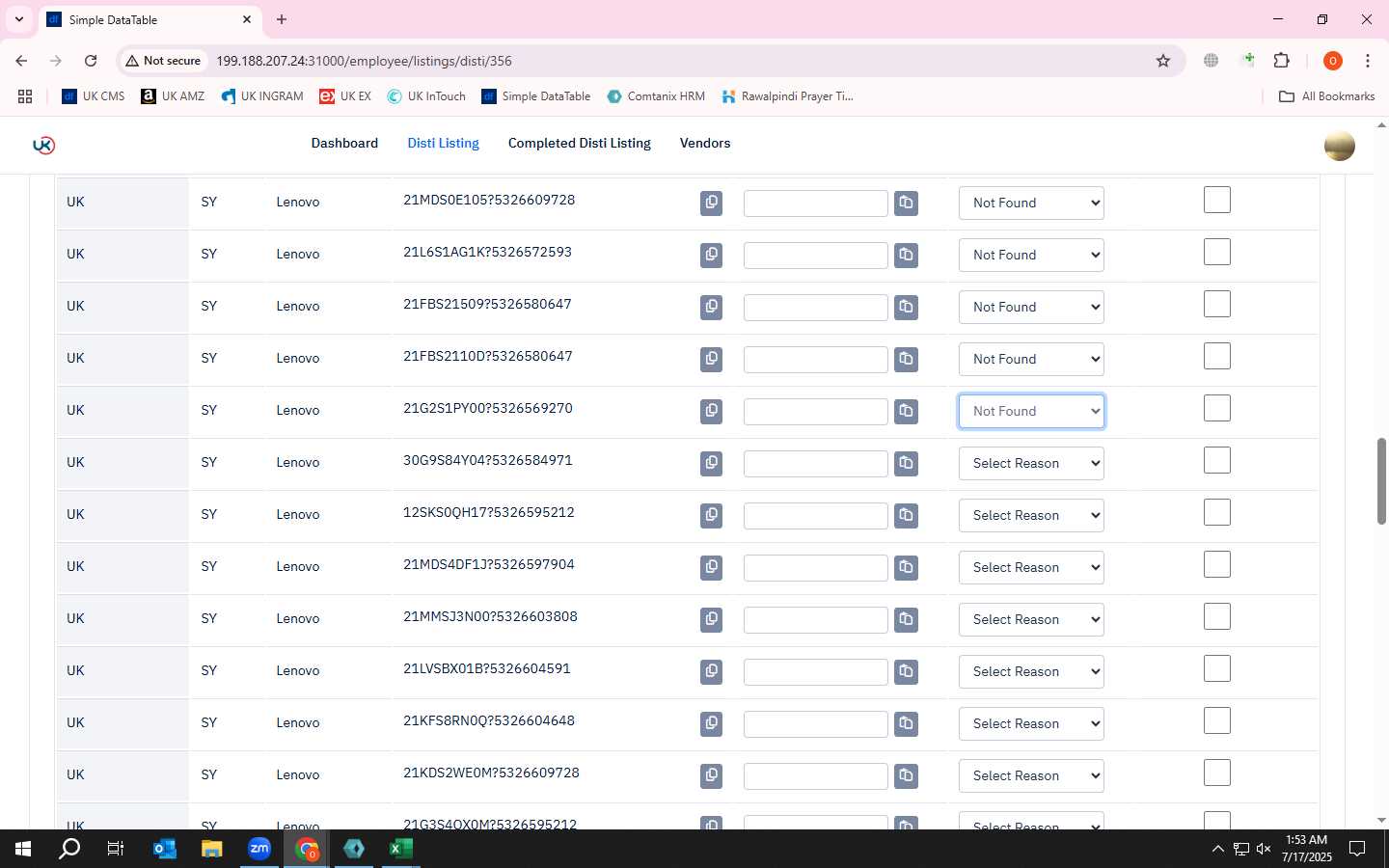Viewport: 1389px width, 868px height.
Task: Open Comtanix HRM bookmark
Action: pyautogui.click(x=656, y=96)
